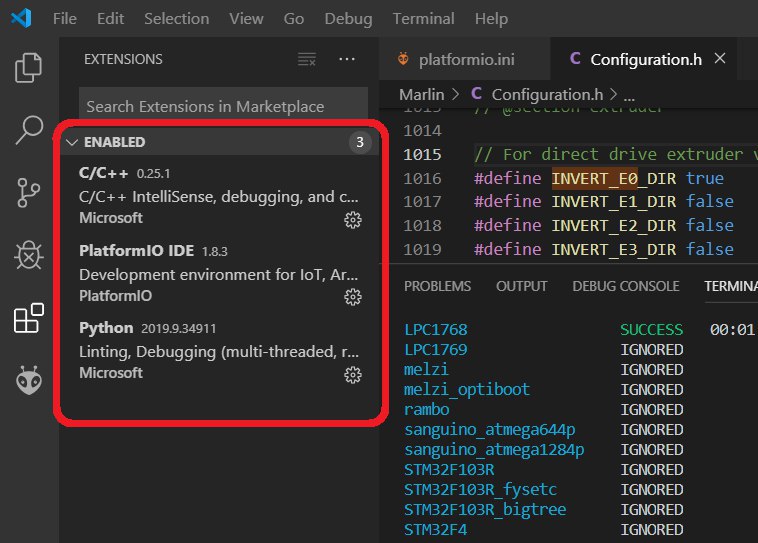
Task: Clear extensions search results icon
Action: (x=307, y=59)
